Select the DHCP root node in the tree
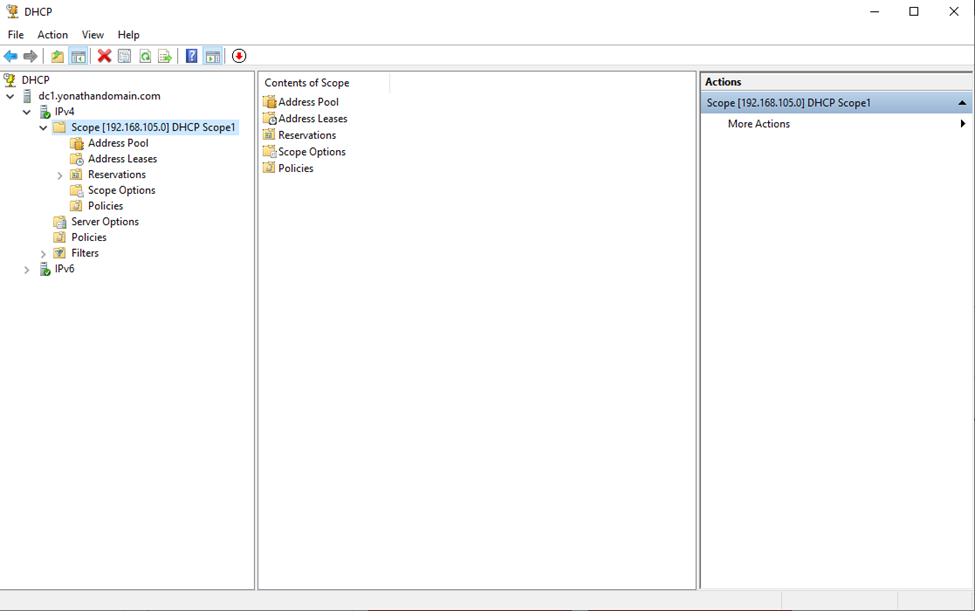 [35, 80]
